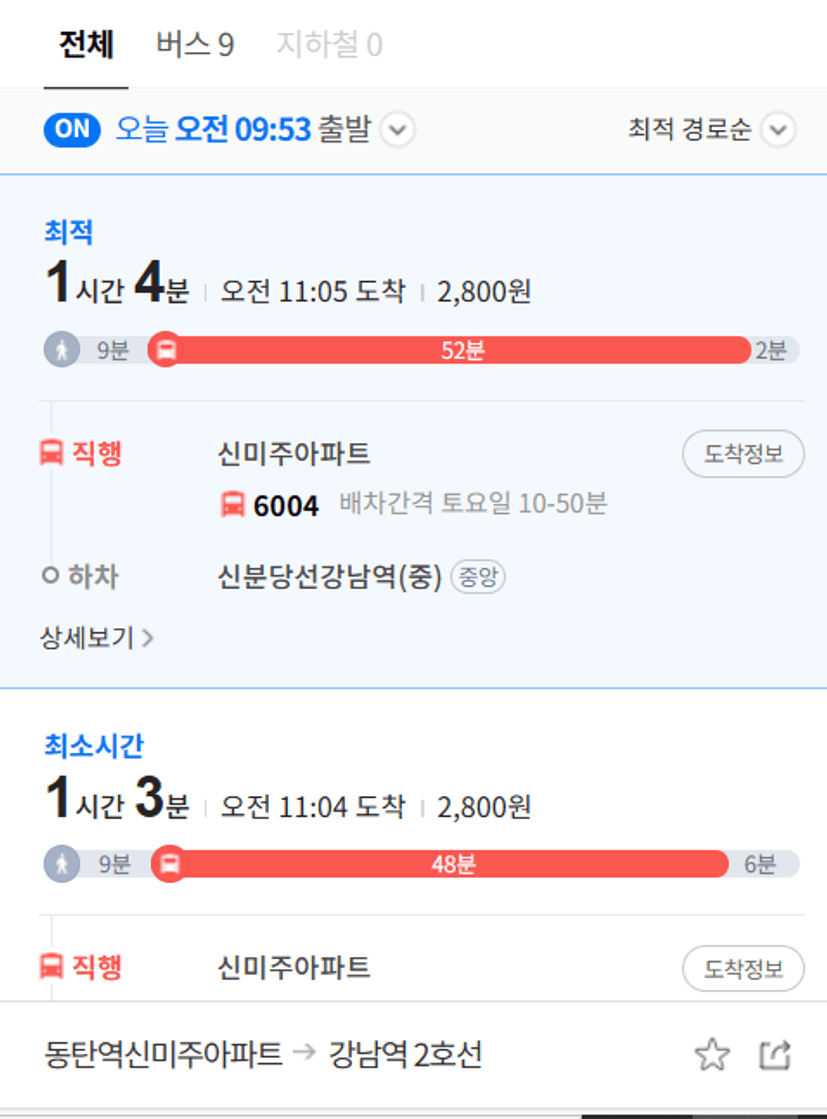Viewport: 827px width, 1119px height.
Task: Click walking icon in 최소시간 route bar
Action: 62,864
